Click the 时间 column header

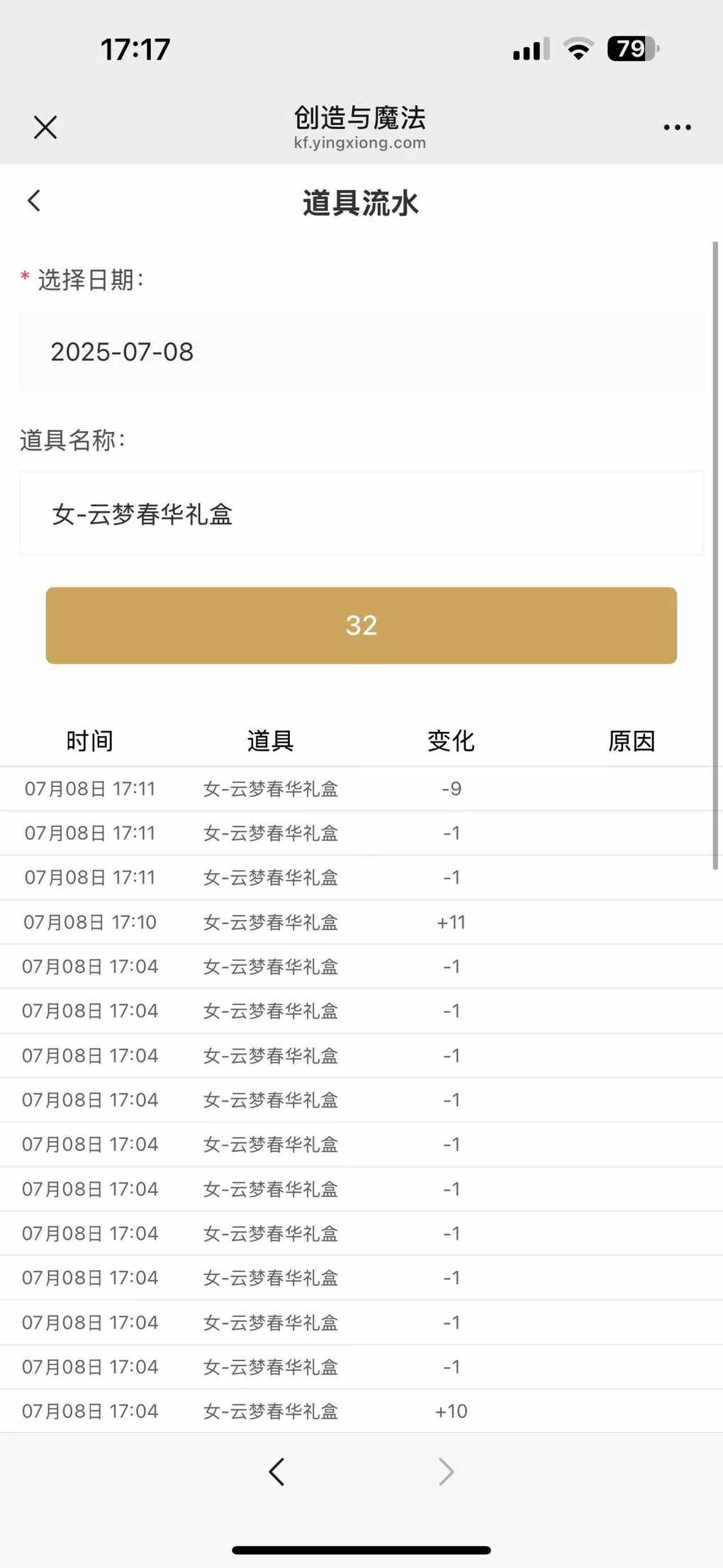click(x=90, y=740)
